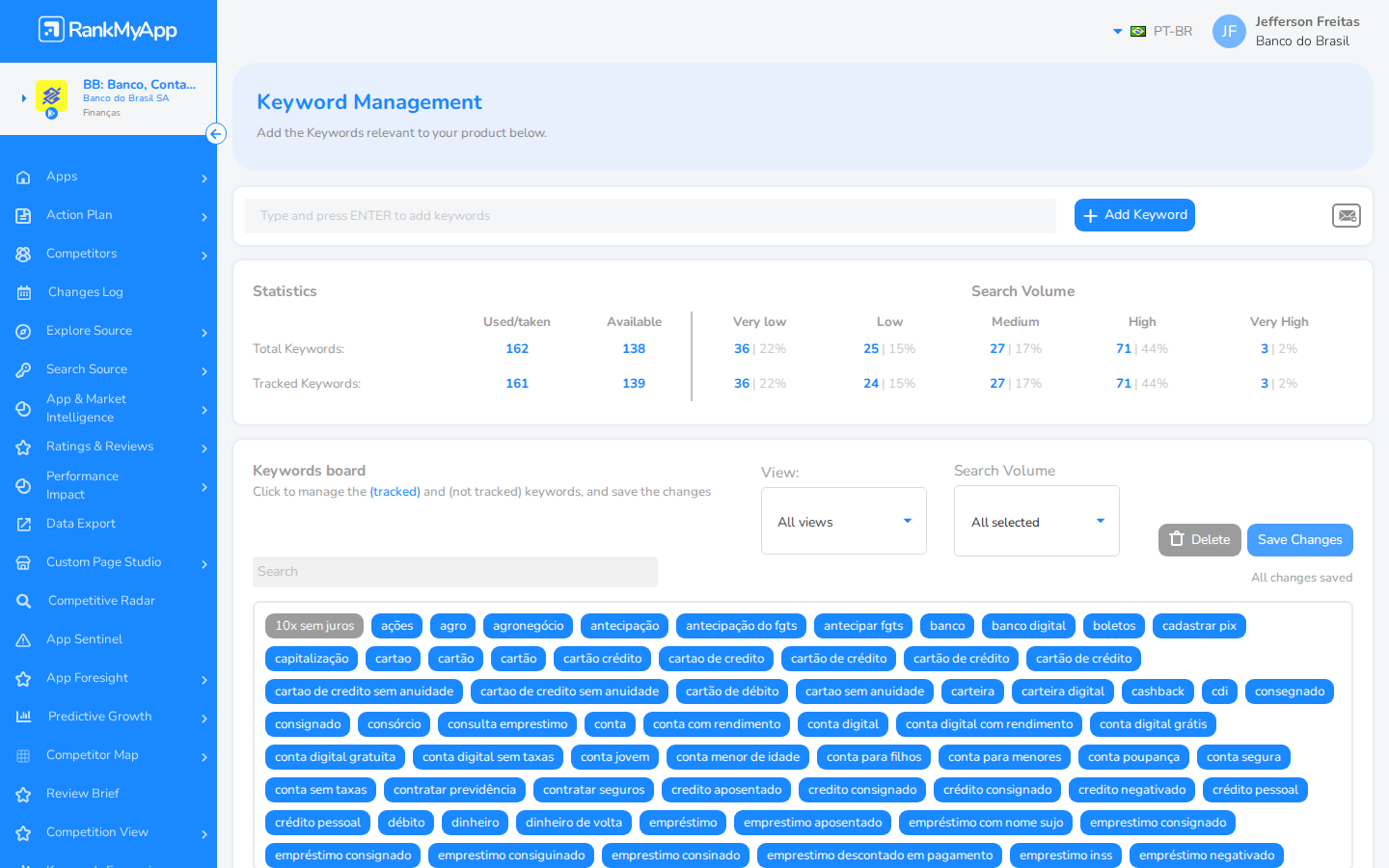This screenshot has width=1389, height=868.
Task: Focus the keywords board Search field
Action: 455,572
